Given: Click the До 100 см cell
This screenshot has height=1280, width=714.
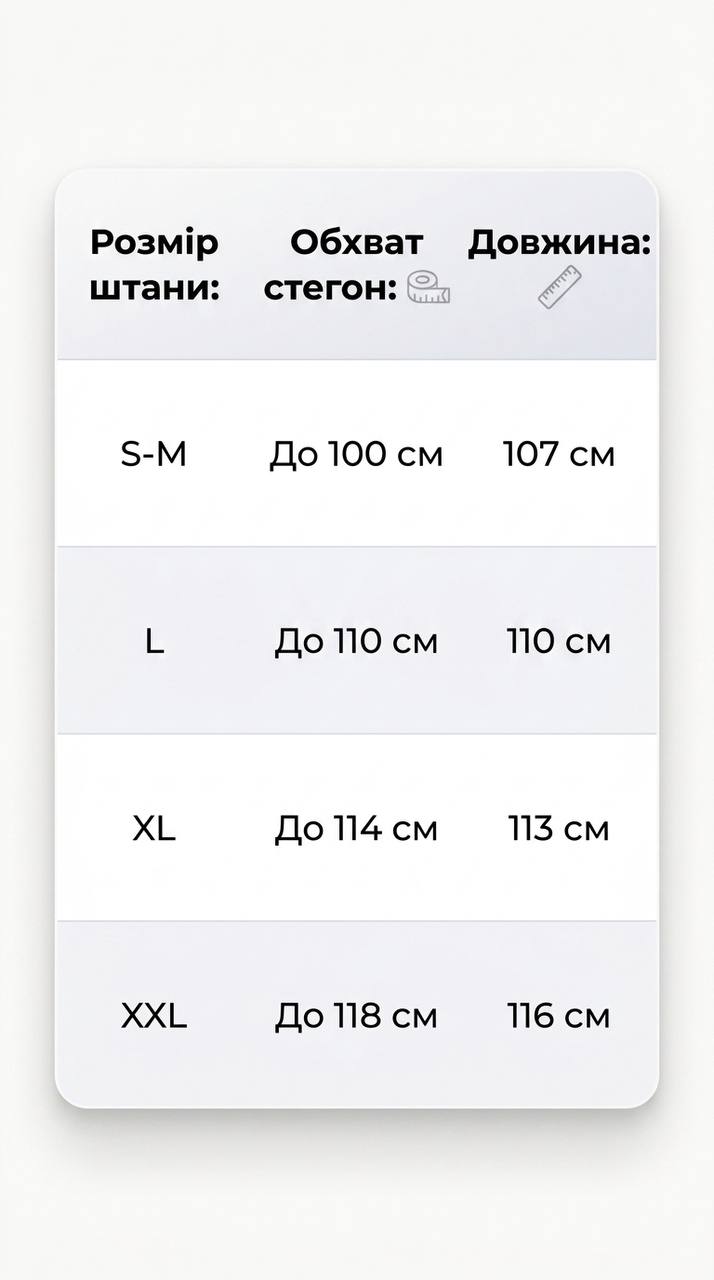Looking at the screenshot, I should click(356, 455).
